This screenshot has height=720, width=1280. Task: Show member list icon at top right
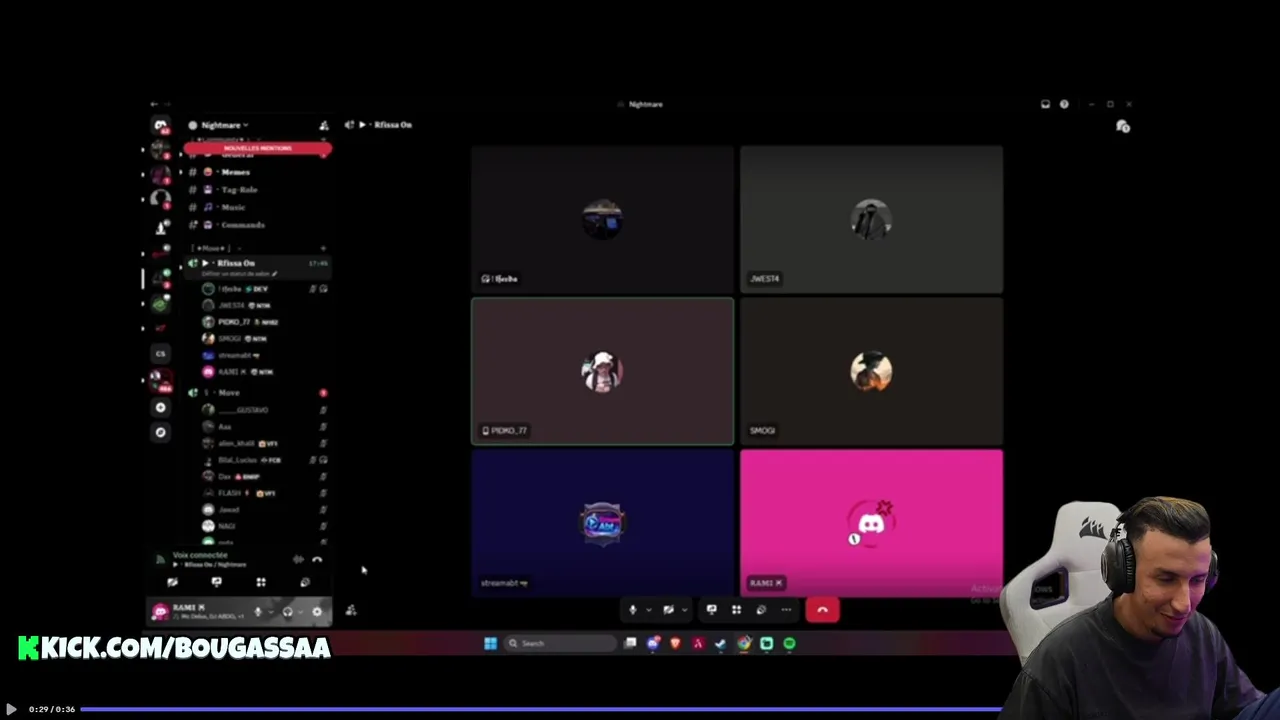point(1123,126)
